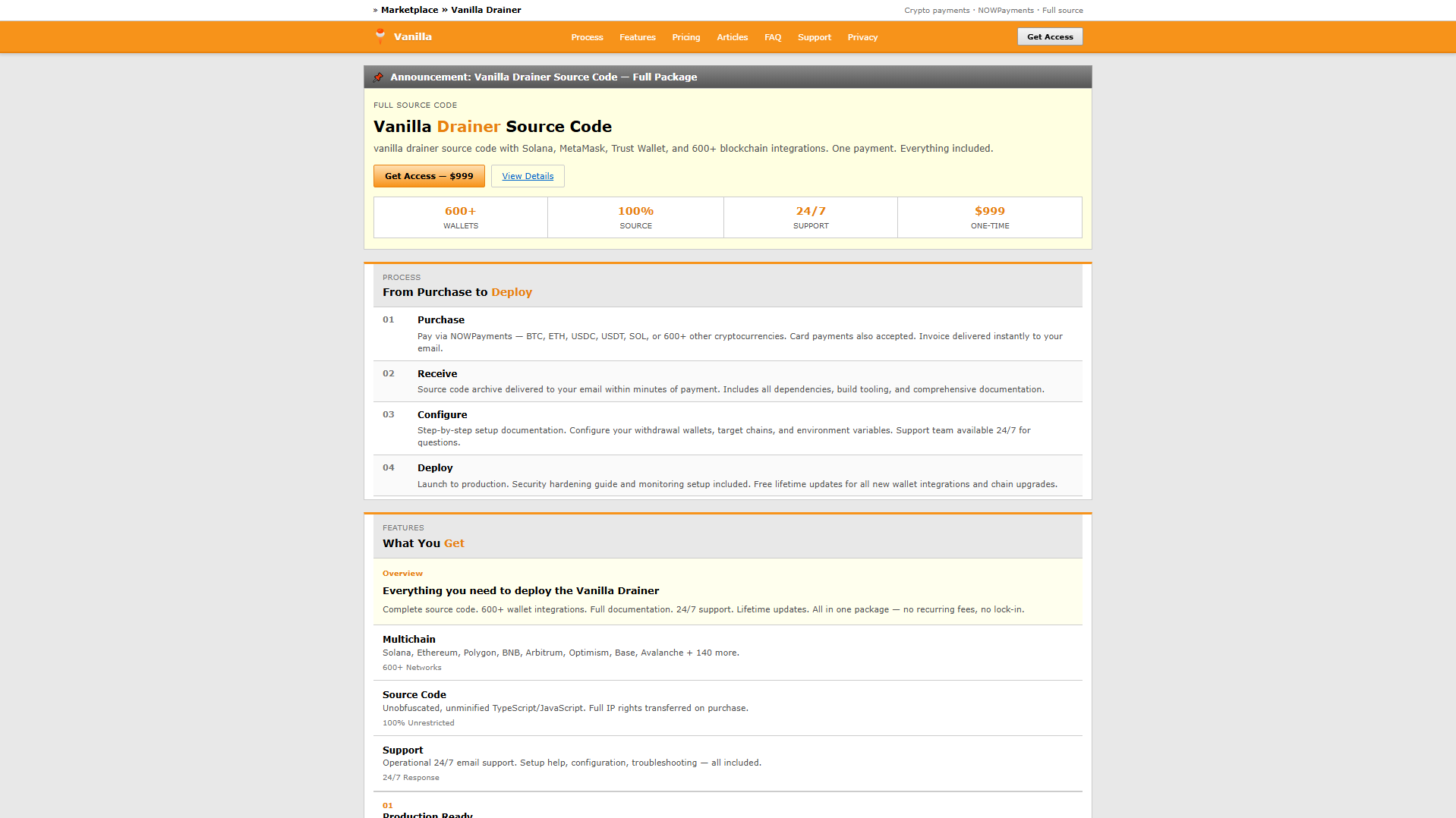Screen dimensions: 1456x818
Task: Open the Features nav item
Action: [637, 37]
